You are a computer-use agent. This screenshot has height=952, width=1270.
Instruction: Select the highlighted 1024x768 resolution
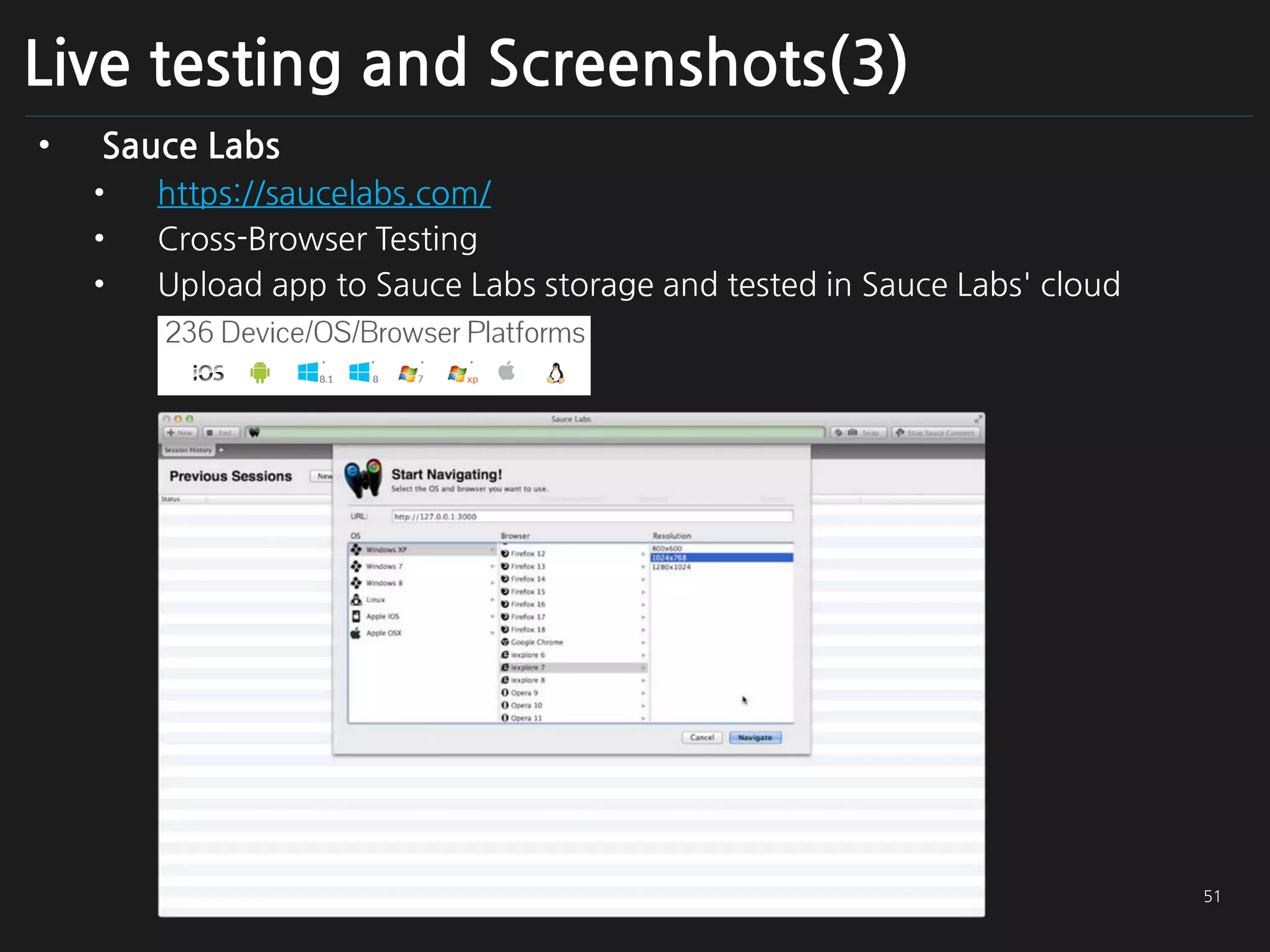(722, 558)
